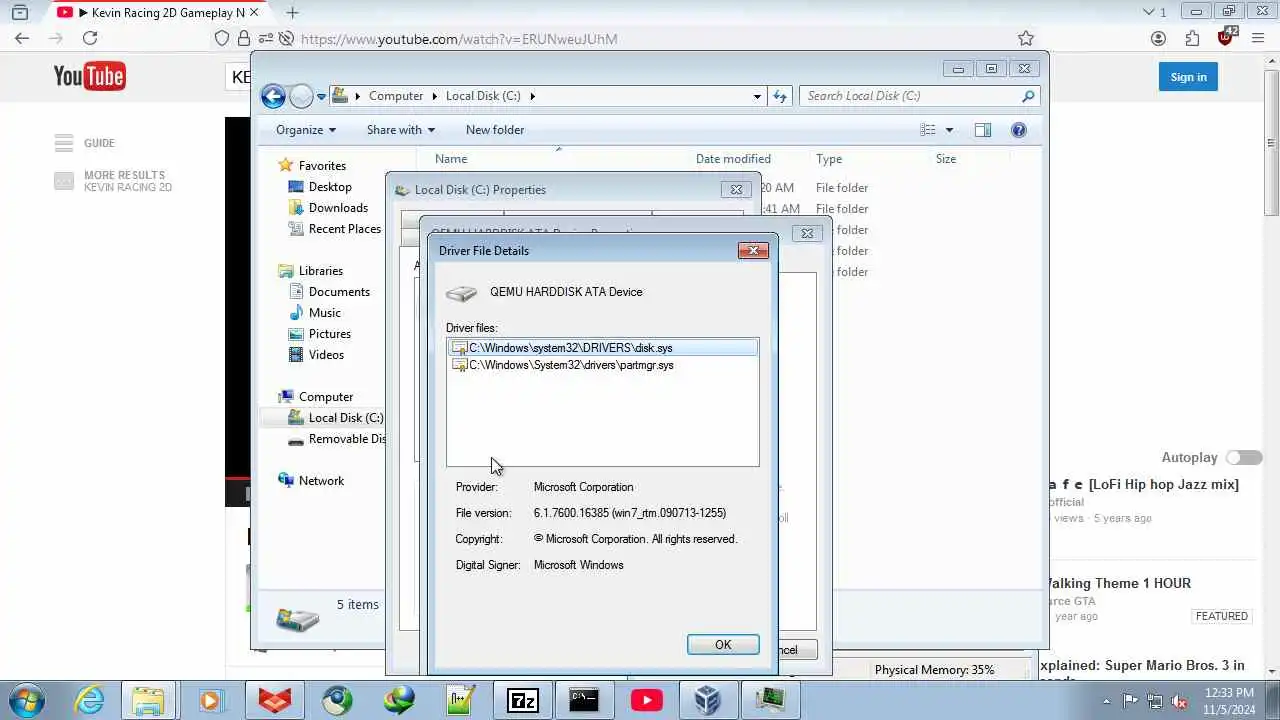
Task: Toggle the YouTube Autoplay switch
Action: click(1245, 457)
